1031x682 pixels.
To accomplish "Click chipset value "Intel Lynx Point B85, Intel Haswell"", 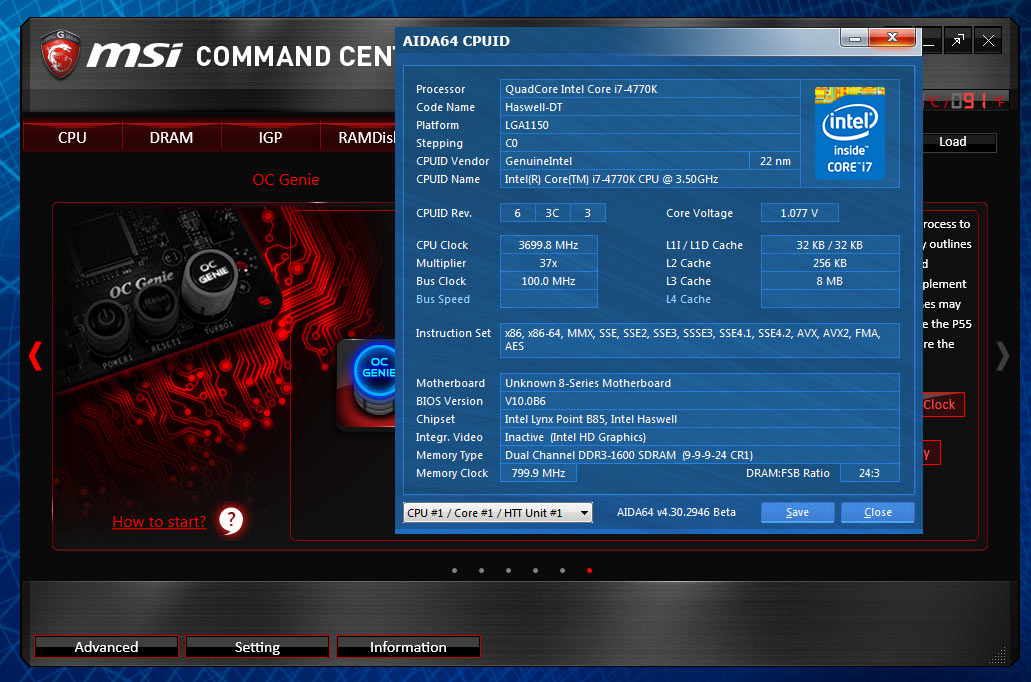I will [700, 419].
